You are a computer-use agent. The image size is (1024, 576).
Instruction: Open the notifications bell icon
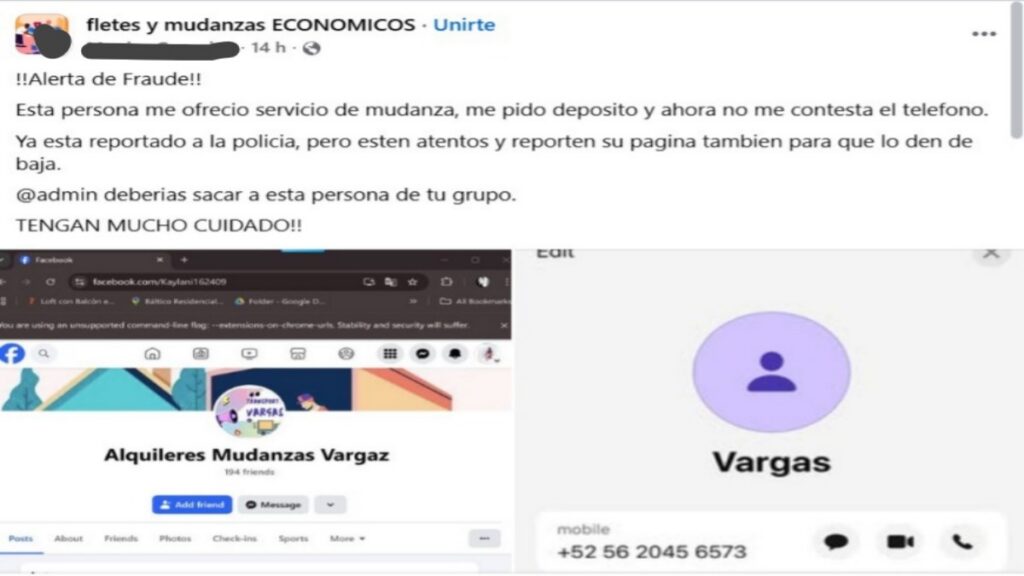pos(455,353)
